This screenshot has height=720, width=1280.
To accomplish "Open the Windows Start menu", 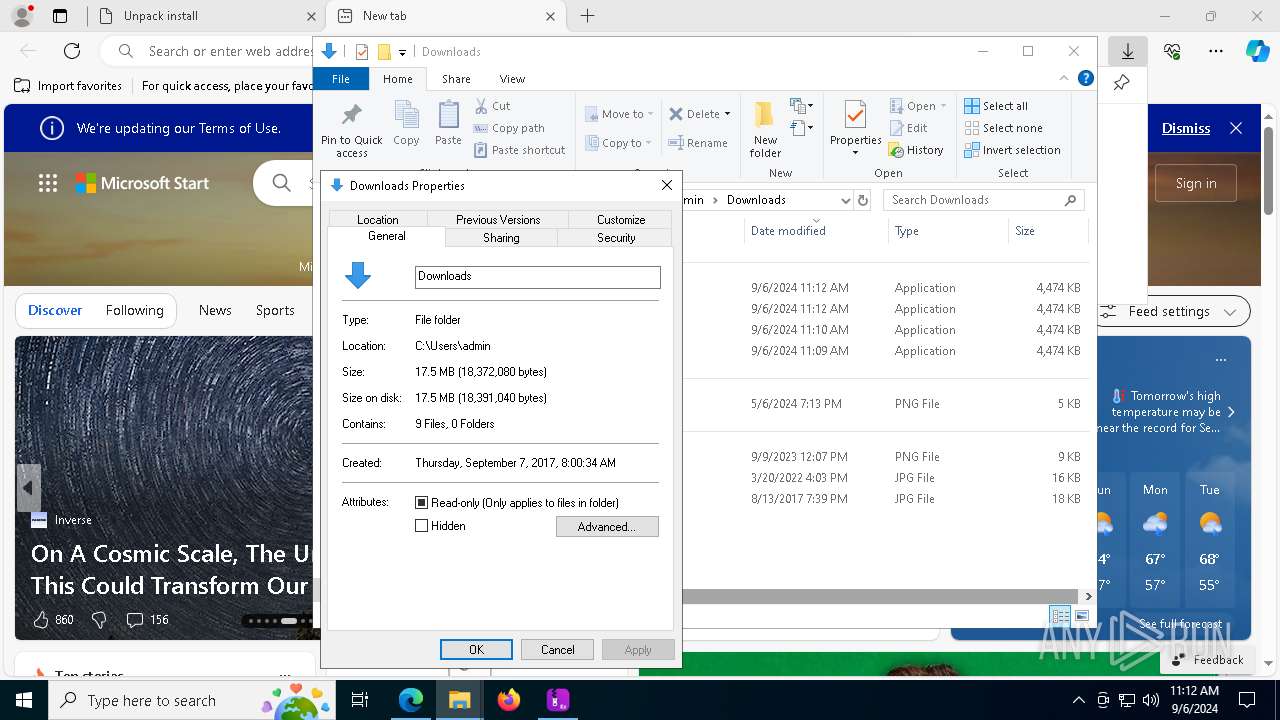I will coord(24,700).
